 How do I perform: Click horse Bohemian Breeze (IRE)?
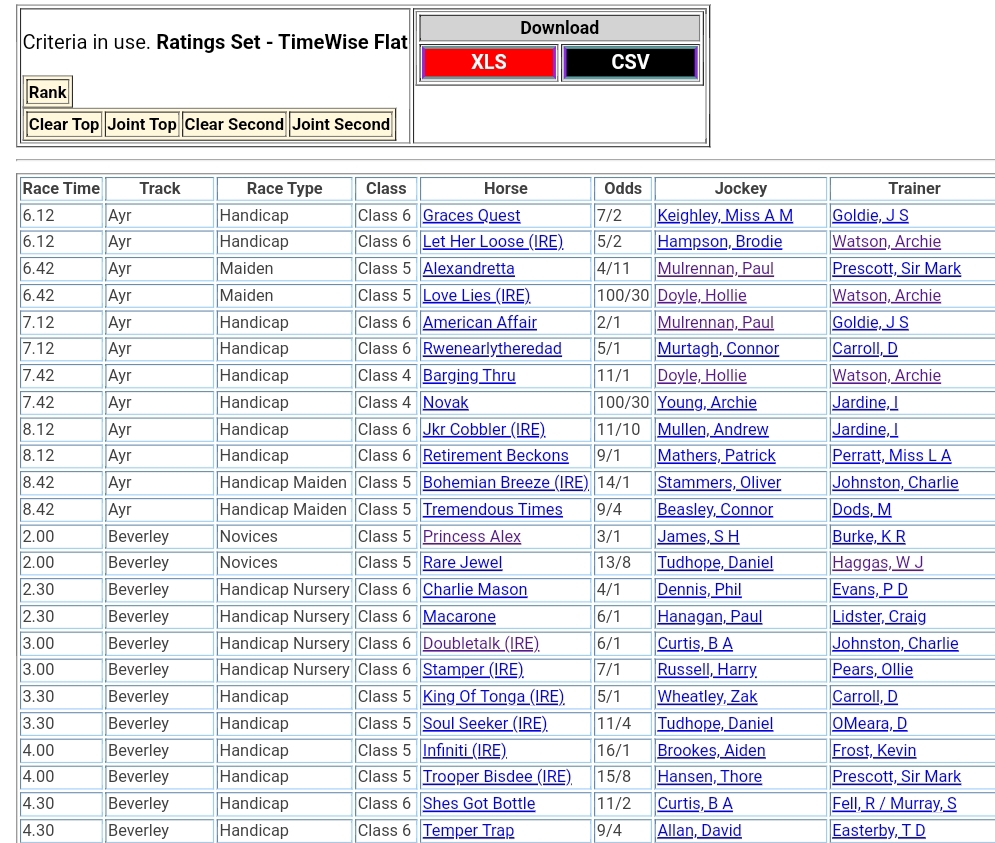505,483
